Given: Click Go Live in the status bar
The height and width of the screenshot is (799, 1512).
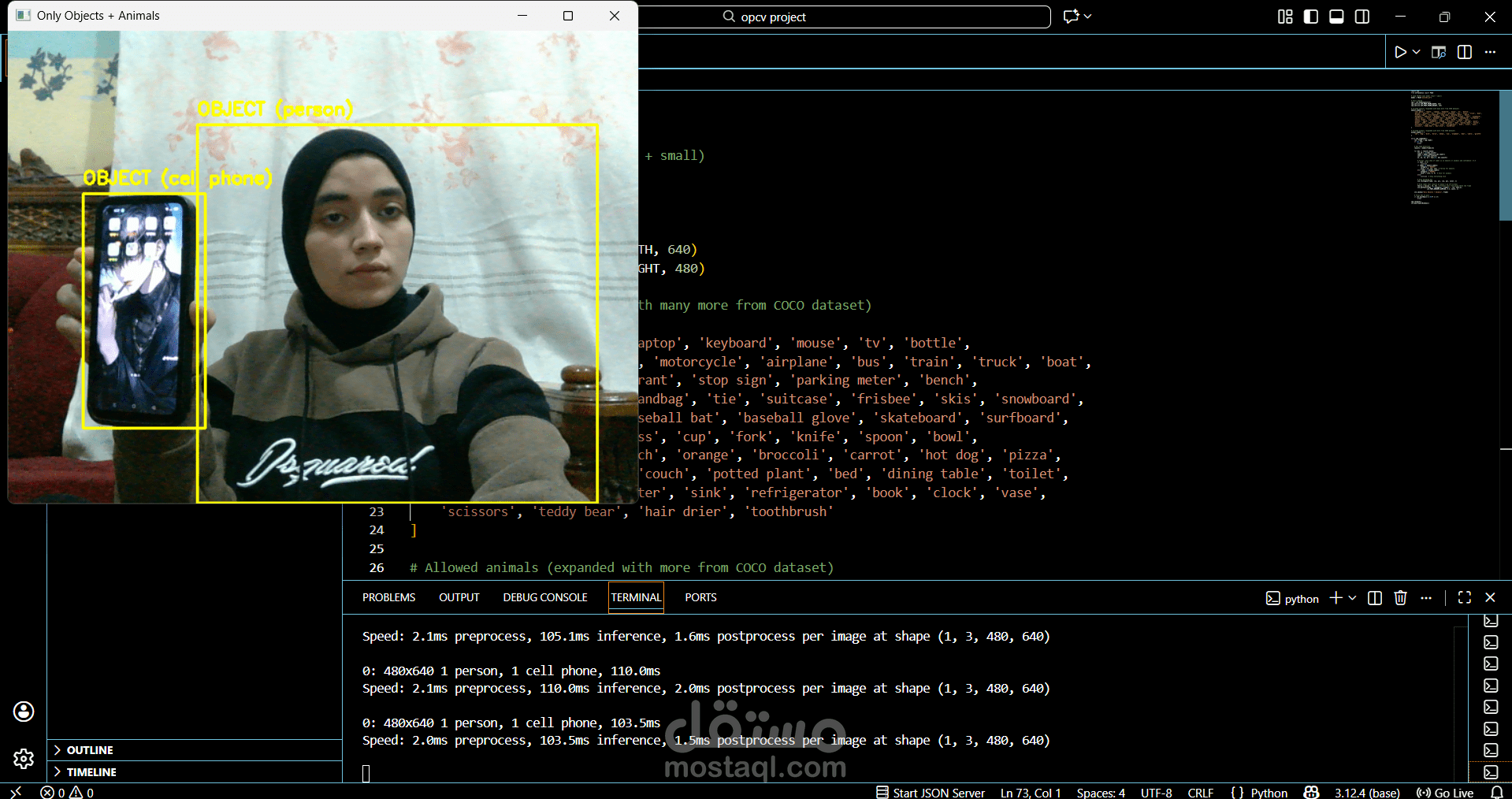Looking at the screenshot, I should point(1444,793).
